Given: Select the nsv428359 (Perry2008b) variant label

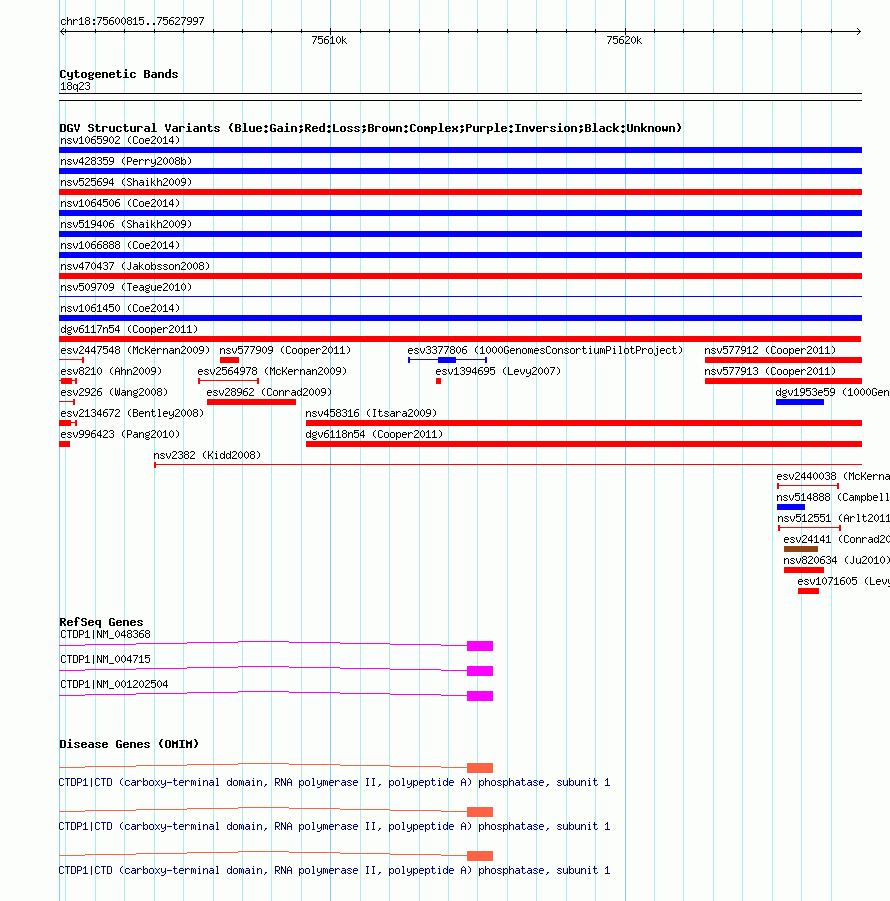Looking at the screenshot, I should point(126,161).
